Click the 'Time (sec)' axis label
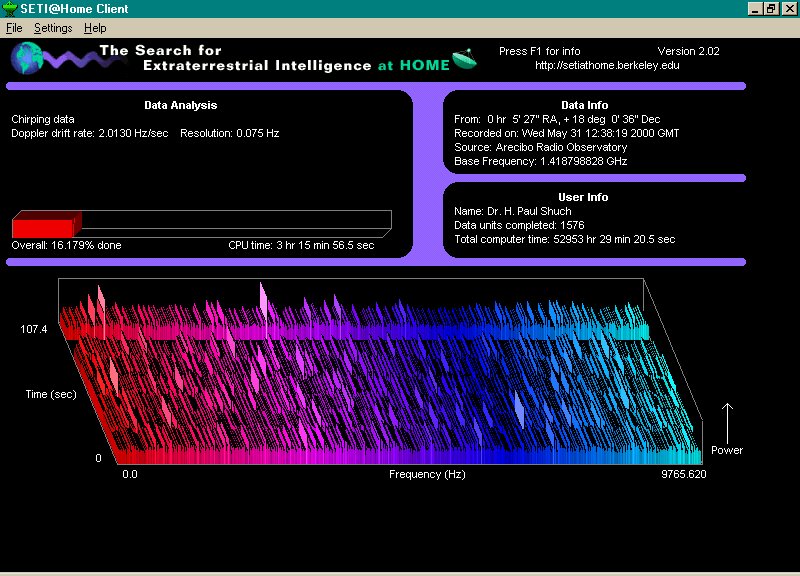Image resolution: width=800 pixels, height=576 pixels. tap(51, 394)
